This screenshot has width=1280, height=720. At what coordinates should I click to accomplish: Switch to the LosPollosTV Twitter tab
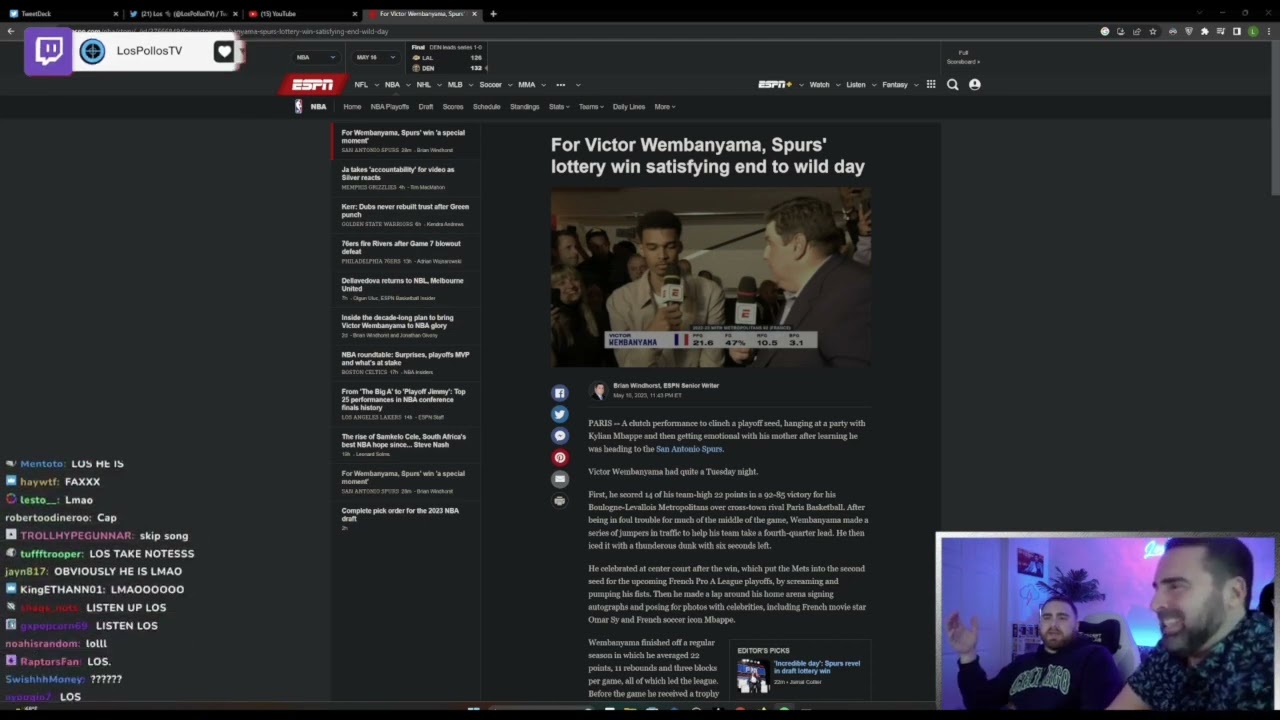click(183, 14)
